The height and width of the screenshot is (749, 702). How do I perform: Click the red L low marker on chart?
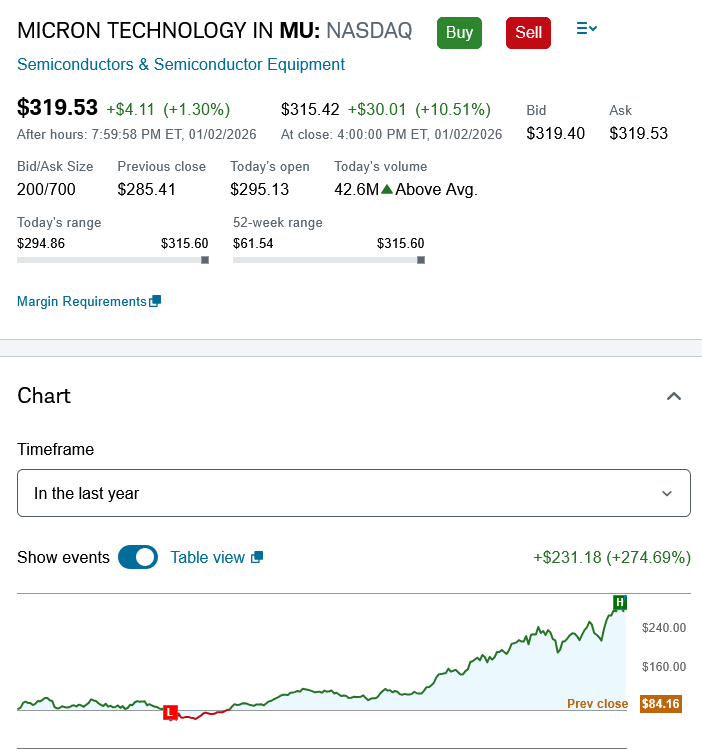pyautogui.click(x=170, y=712)
